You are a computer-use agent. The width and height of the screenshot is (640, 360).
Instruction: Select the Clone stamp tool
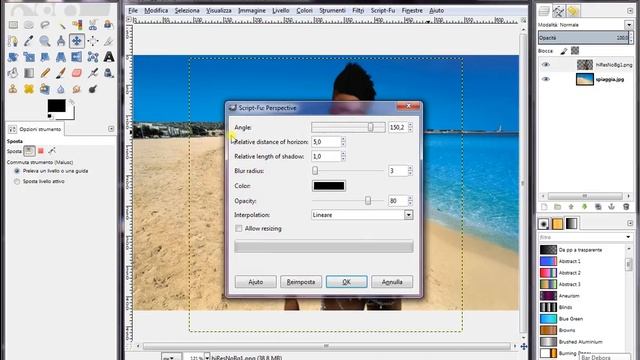(13, 89)
